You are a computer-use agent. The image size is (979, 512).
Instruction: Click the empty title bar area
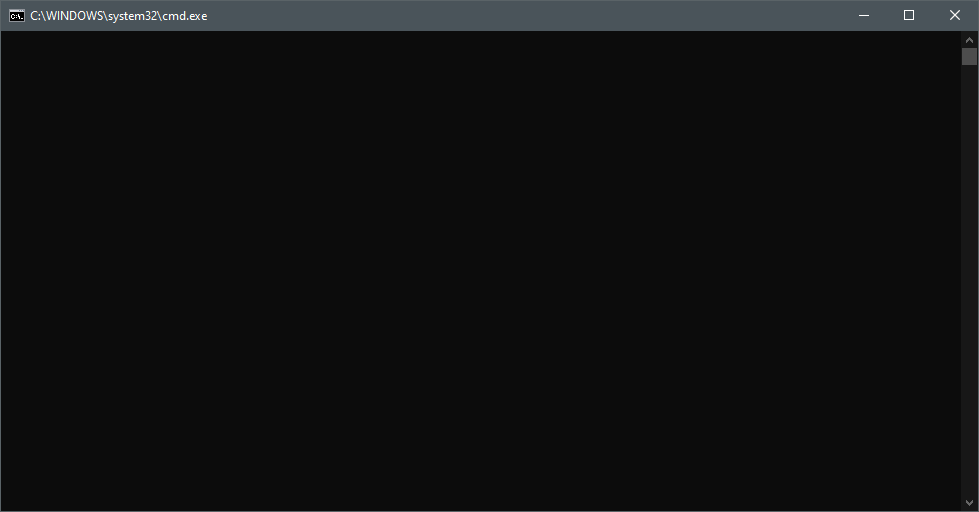click(524, 16)
